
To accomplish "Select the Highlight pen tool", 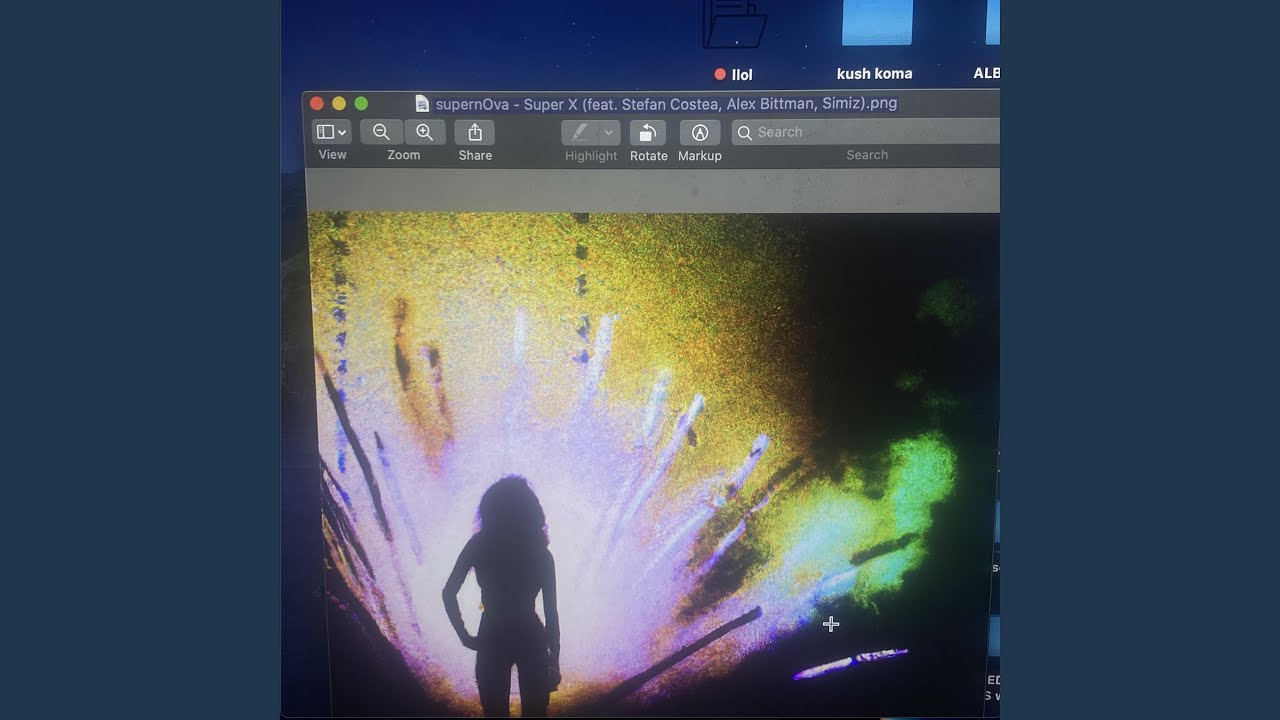I will coord(579,132).
